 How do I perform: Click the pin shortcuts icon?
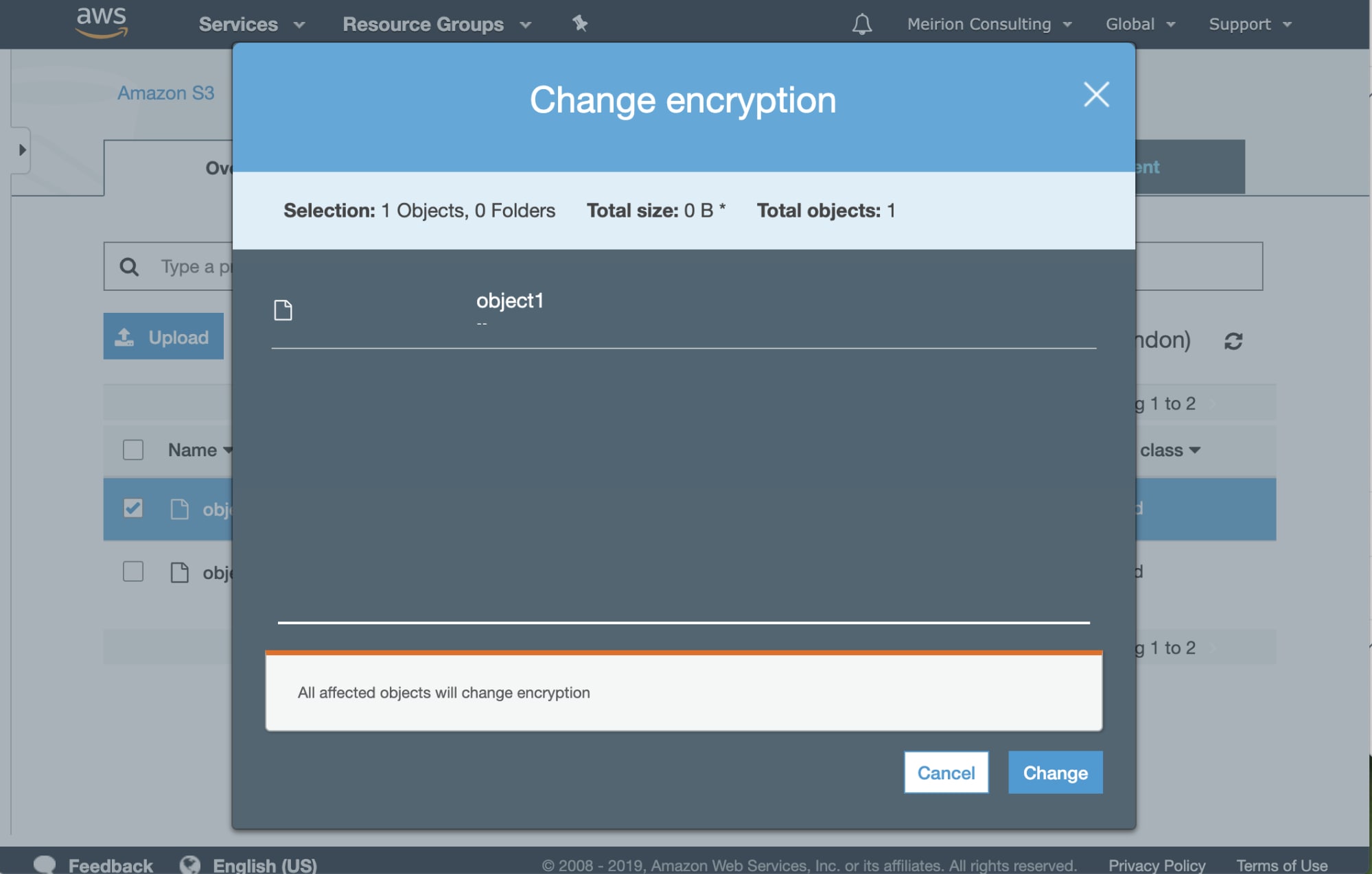[580, 24]
